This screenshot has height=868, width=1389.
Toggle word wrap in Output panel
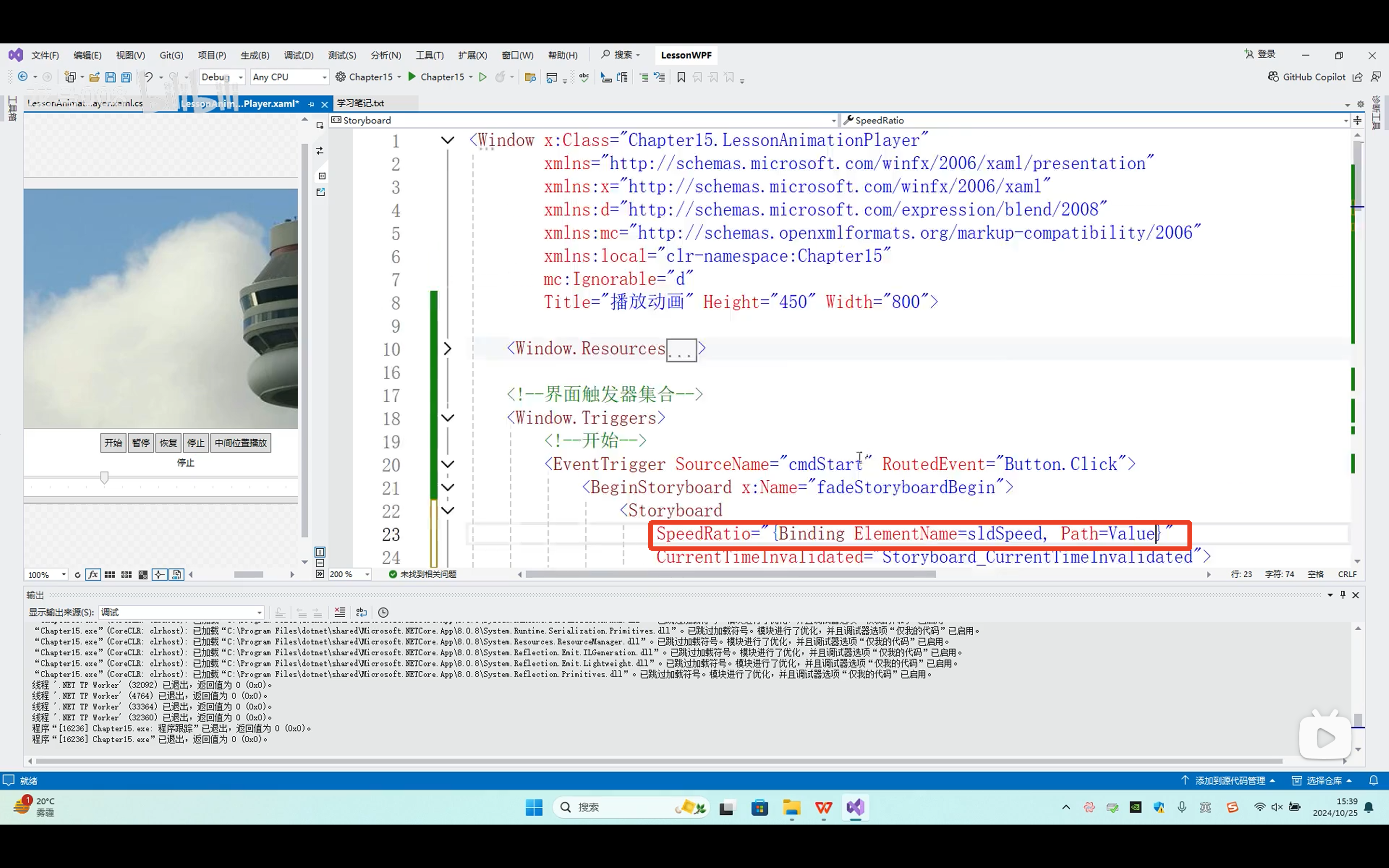[x=362, y=612]
